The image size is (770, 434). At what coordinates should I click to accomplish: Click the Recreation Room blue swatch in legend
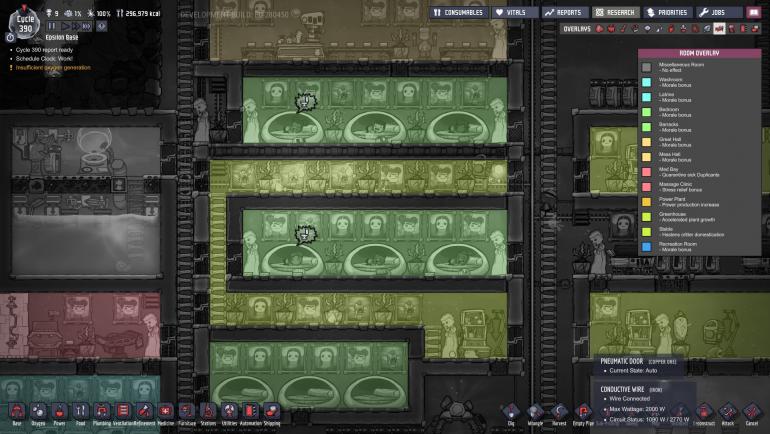647,246
